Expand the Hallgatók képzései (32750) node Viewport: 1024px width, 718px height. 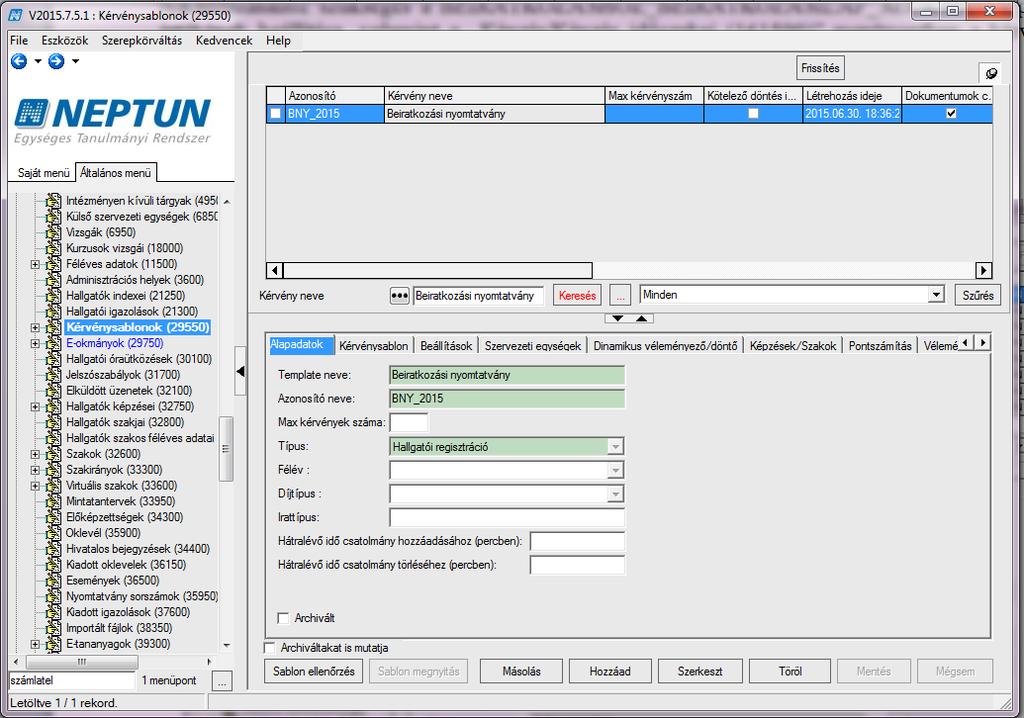[35, 407]
